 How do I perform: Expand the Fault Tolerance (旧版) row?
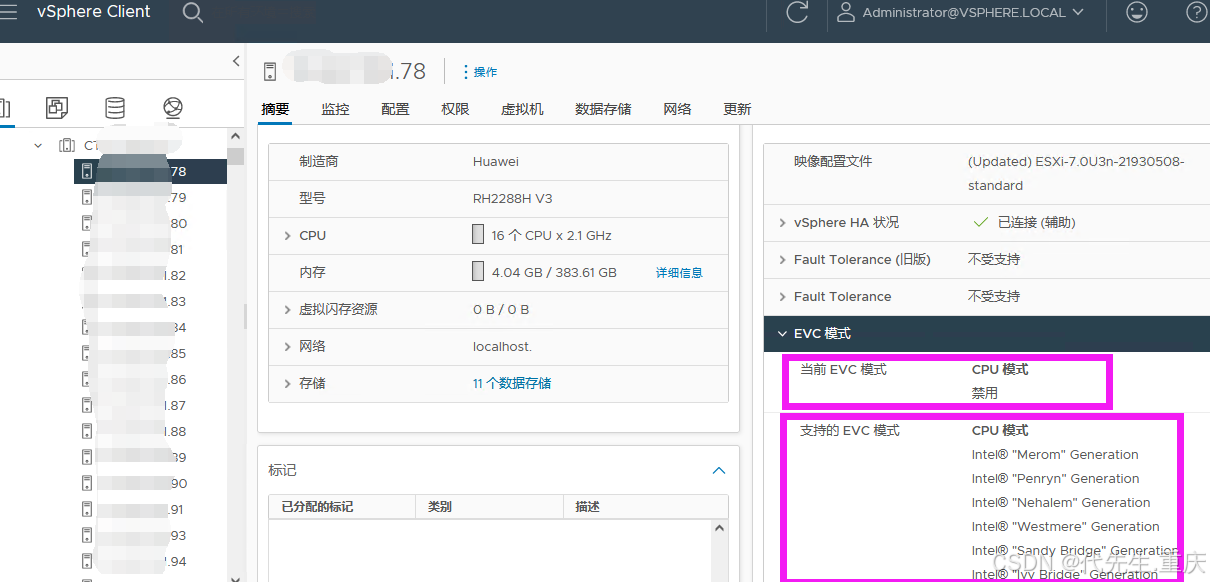(x=782, y=260)
